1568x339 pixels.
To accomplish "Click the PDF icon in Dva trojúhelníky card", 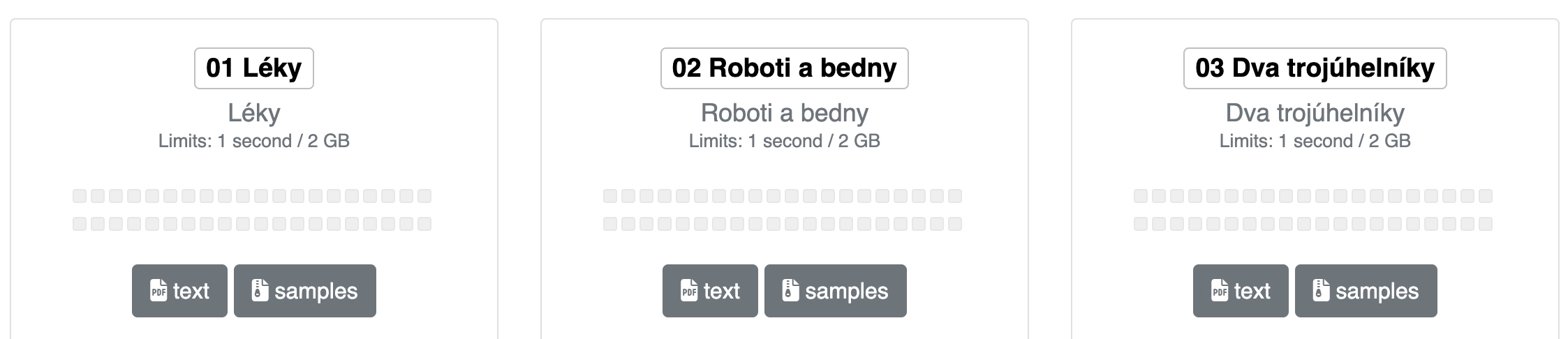I will click(1220, 291).
